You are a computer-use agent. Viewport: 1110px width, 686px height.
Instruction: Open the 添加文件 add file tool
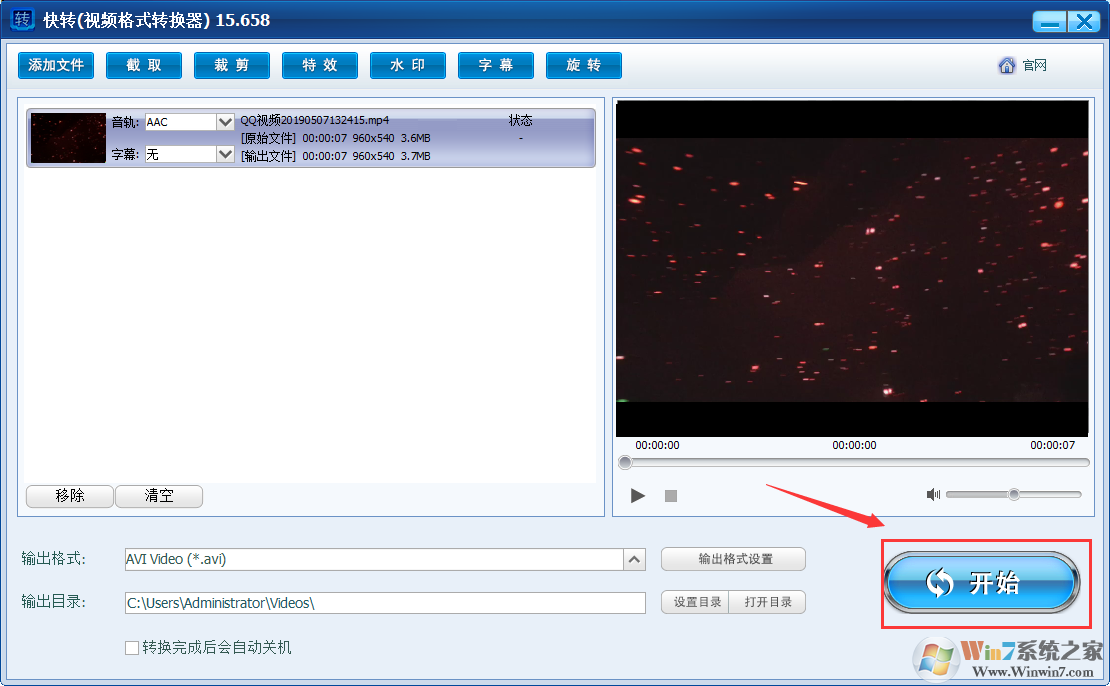pyautogui.click(x=55, y=65)
